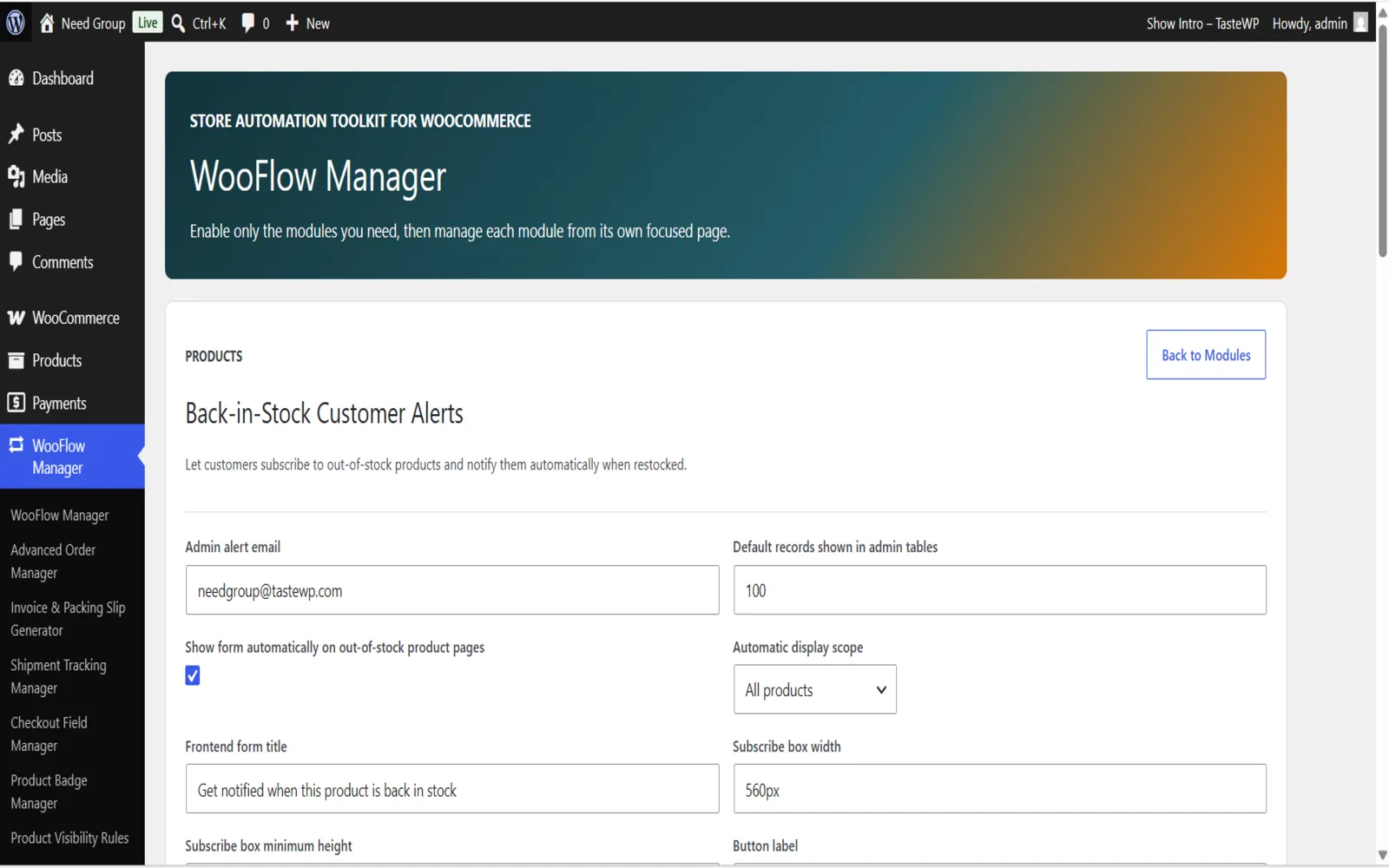Click the 'WooFlow Manager' banner title
The height and width of the screenshot is (868, 1389).
click(x=318, y=176)
